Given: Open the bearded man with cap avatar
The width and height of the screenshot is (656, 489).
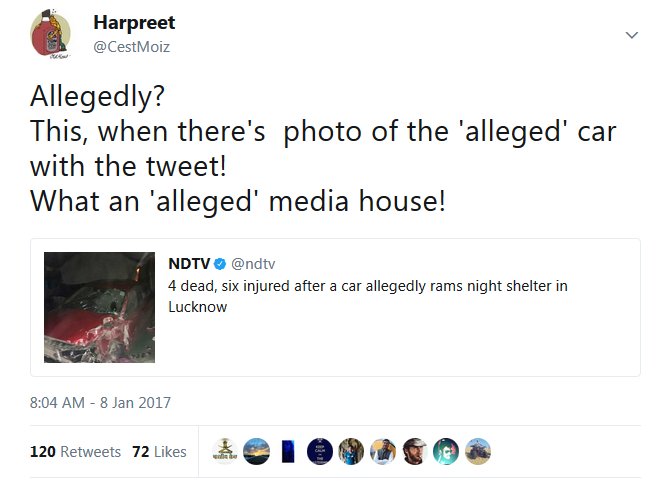Looking at the screenshot, I should click(x=415, y=451).
